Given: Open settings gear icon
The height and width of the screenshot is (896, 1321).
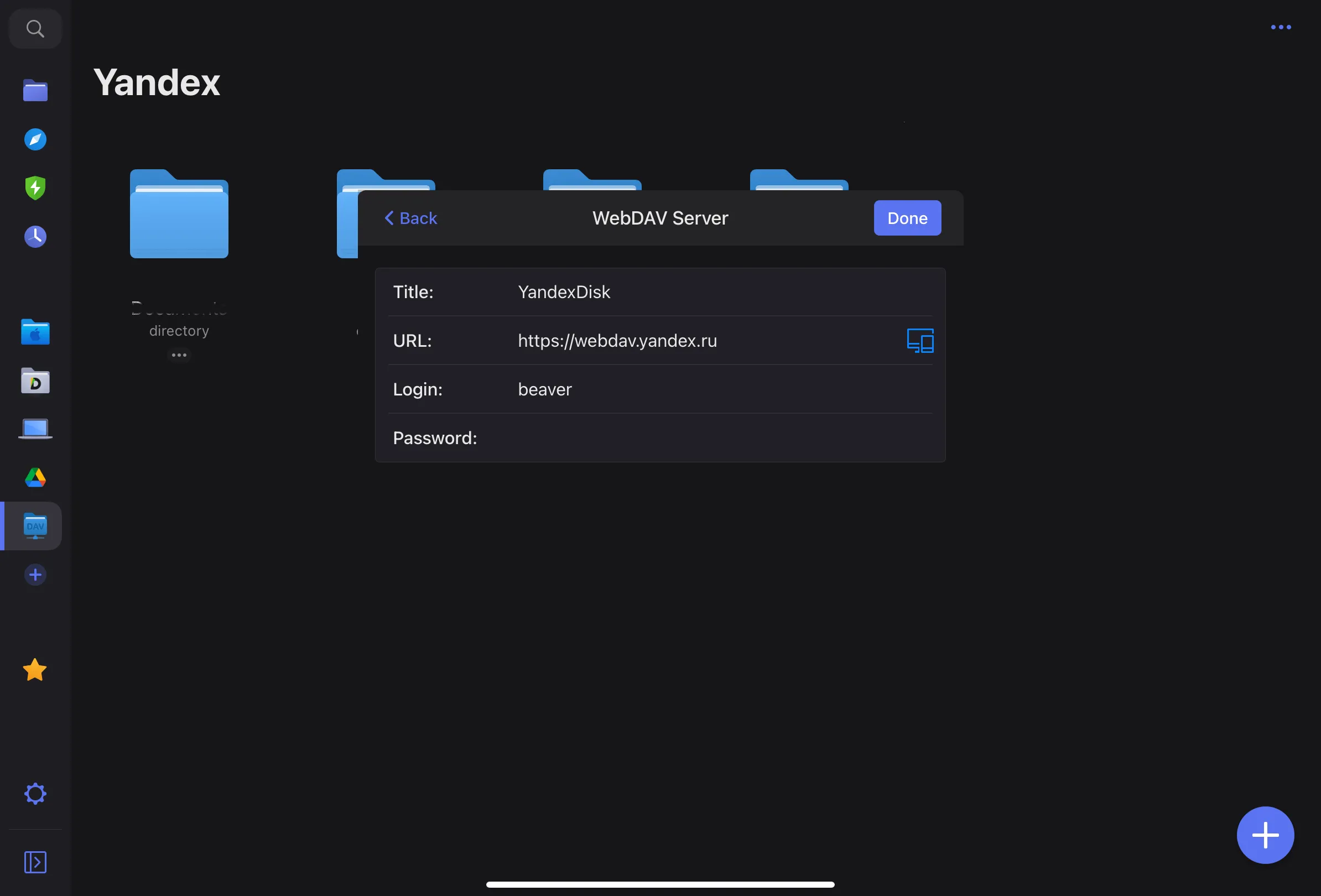Looking at the screenshot, I should pos(35,793).
